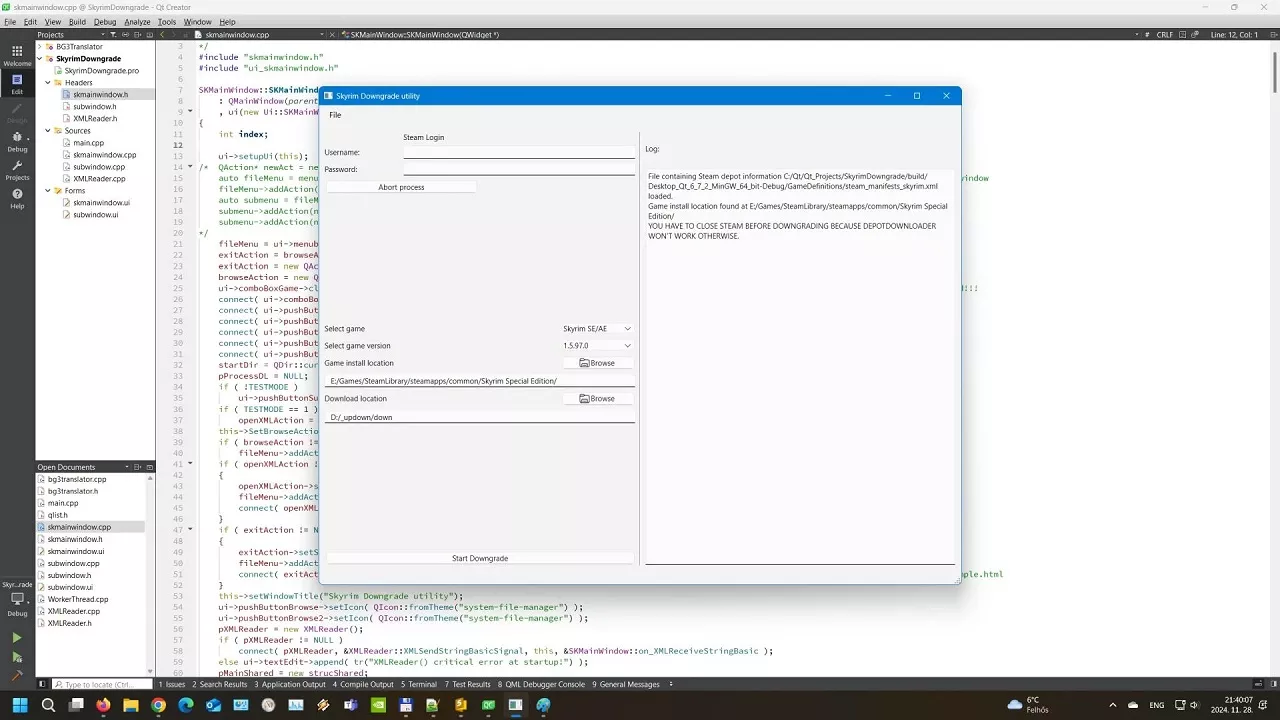Collapse the Sources folder in tree
The width and height of the screenshot is (1280, 720).
pos(48,131)
